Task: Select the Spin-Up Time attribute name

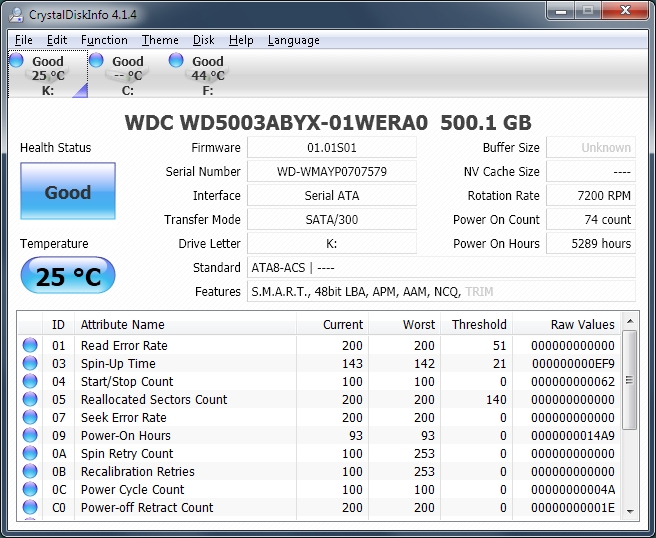Action: 118,363
